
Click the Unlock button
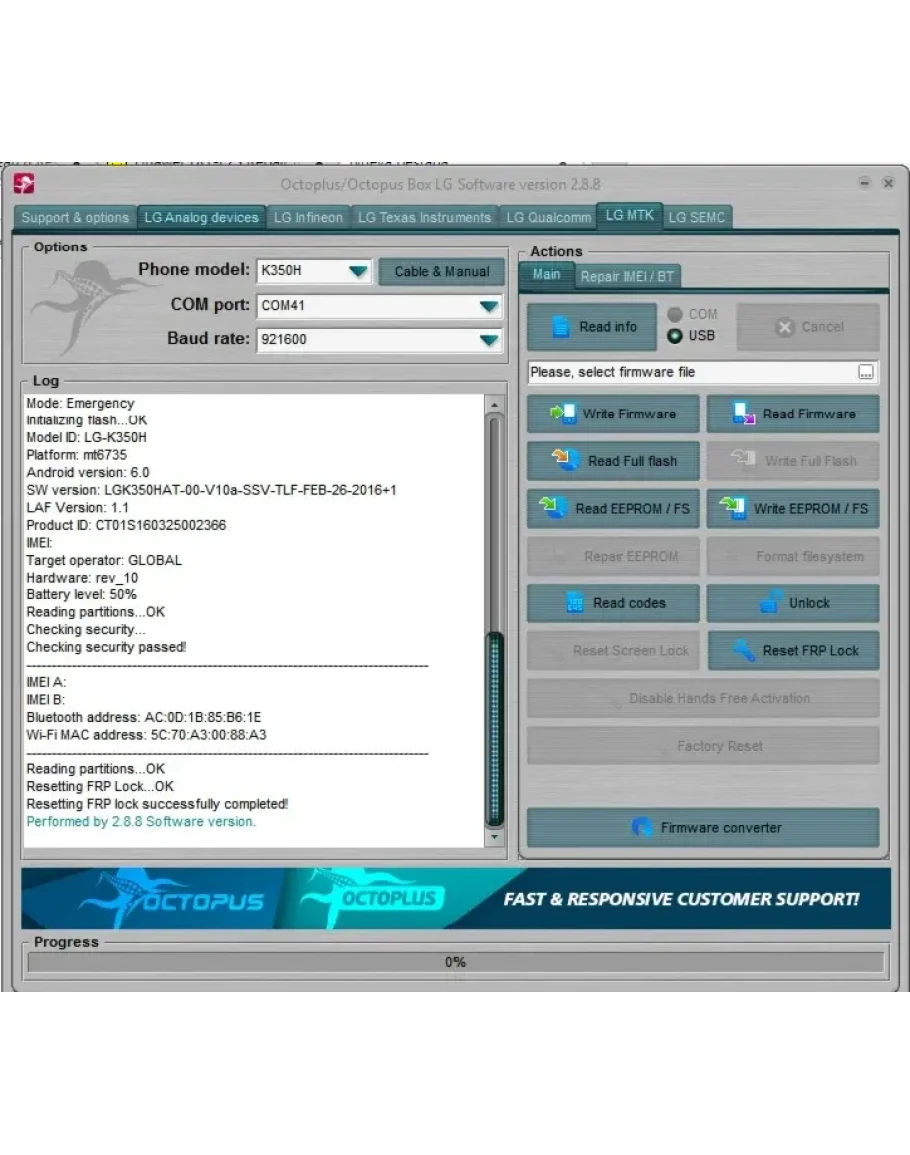[793, 603]
